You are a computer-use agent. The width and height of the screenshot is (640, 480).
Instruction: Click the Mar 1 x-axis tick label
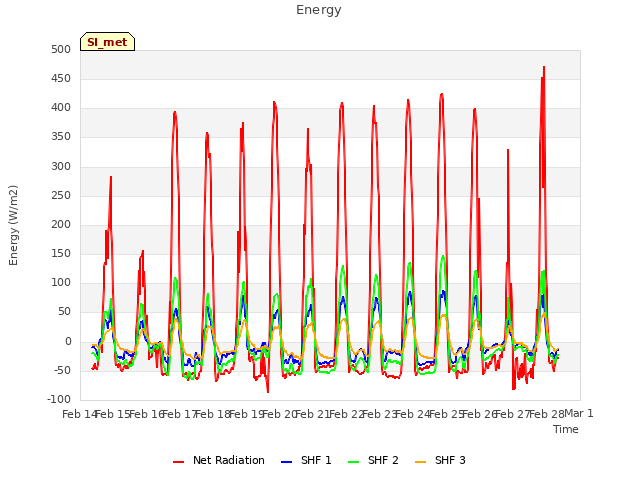(579, 413)
